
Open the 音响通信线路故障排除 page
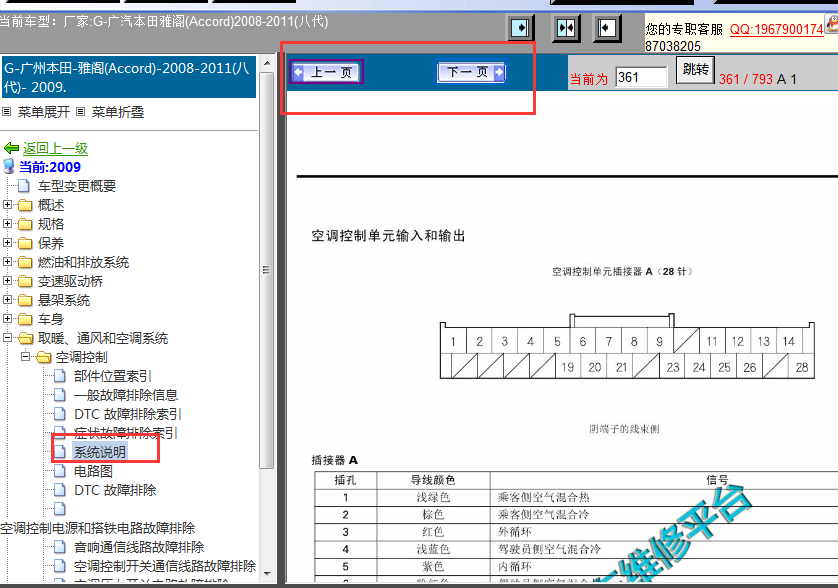coord(139,547)
